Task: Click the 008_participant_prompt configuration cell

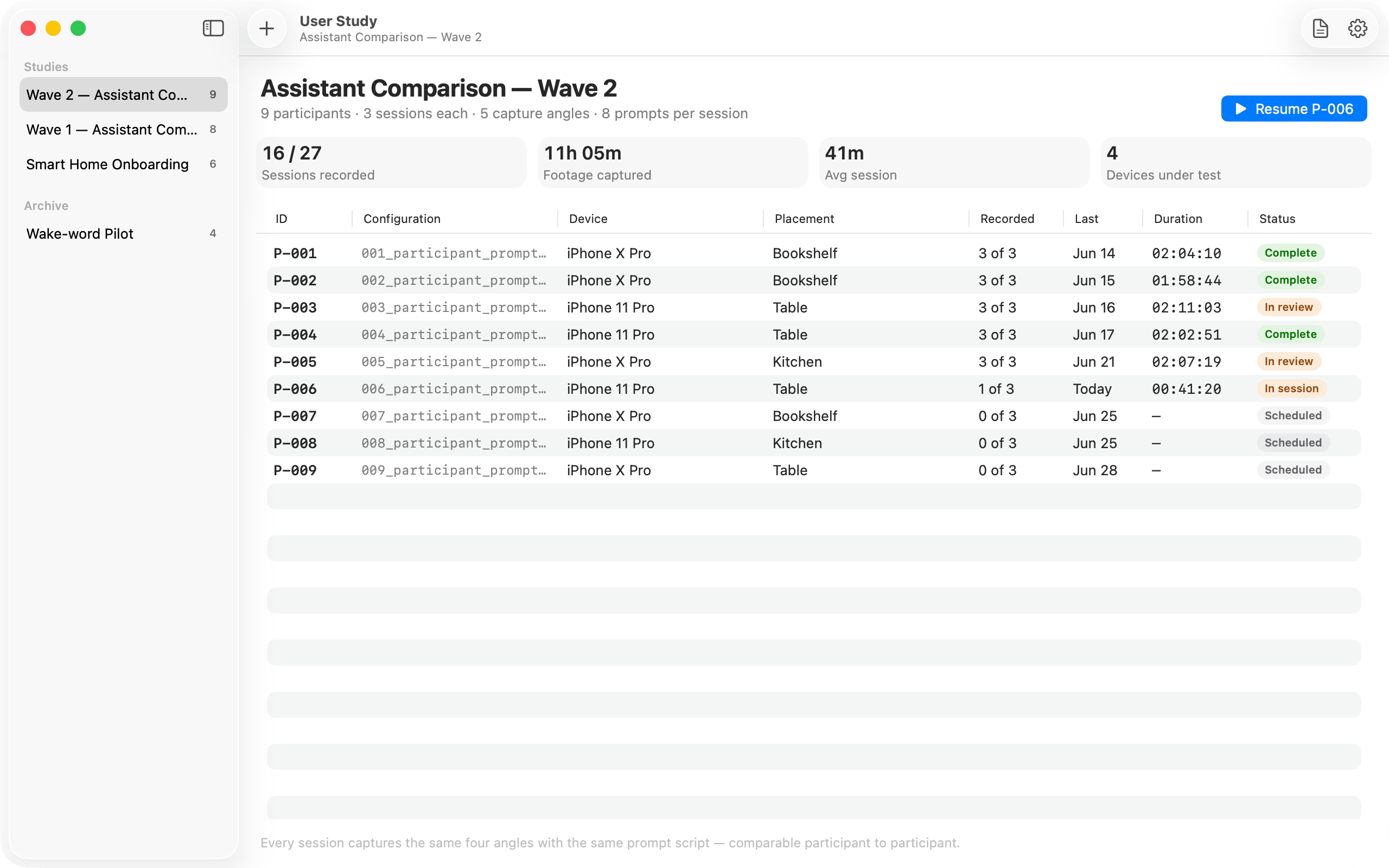Action: click(454, 443)
